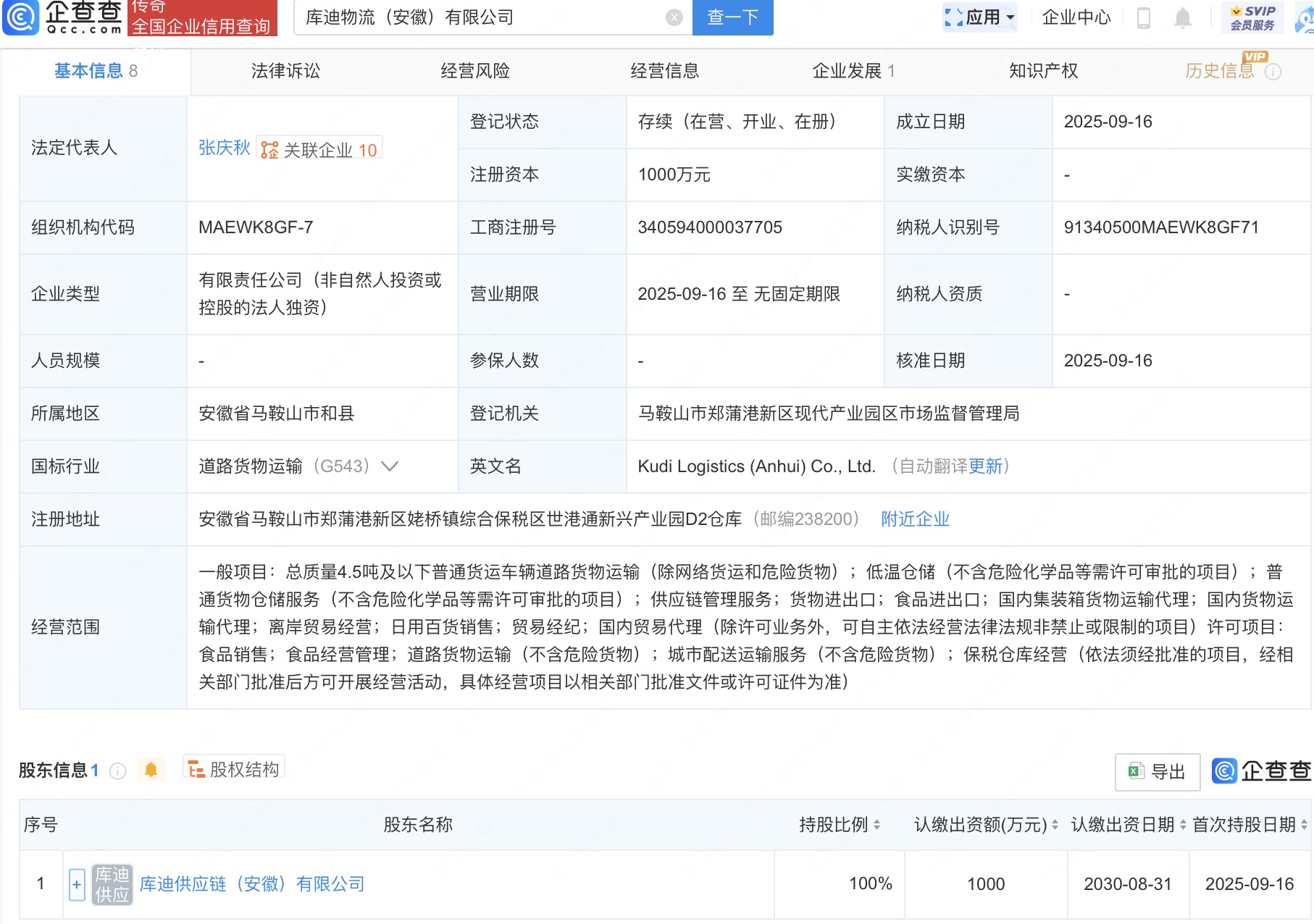Select capital contribution date 2030-08-31
Viewport: 1314px width, 924px height.
(x=1128, y=884)
